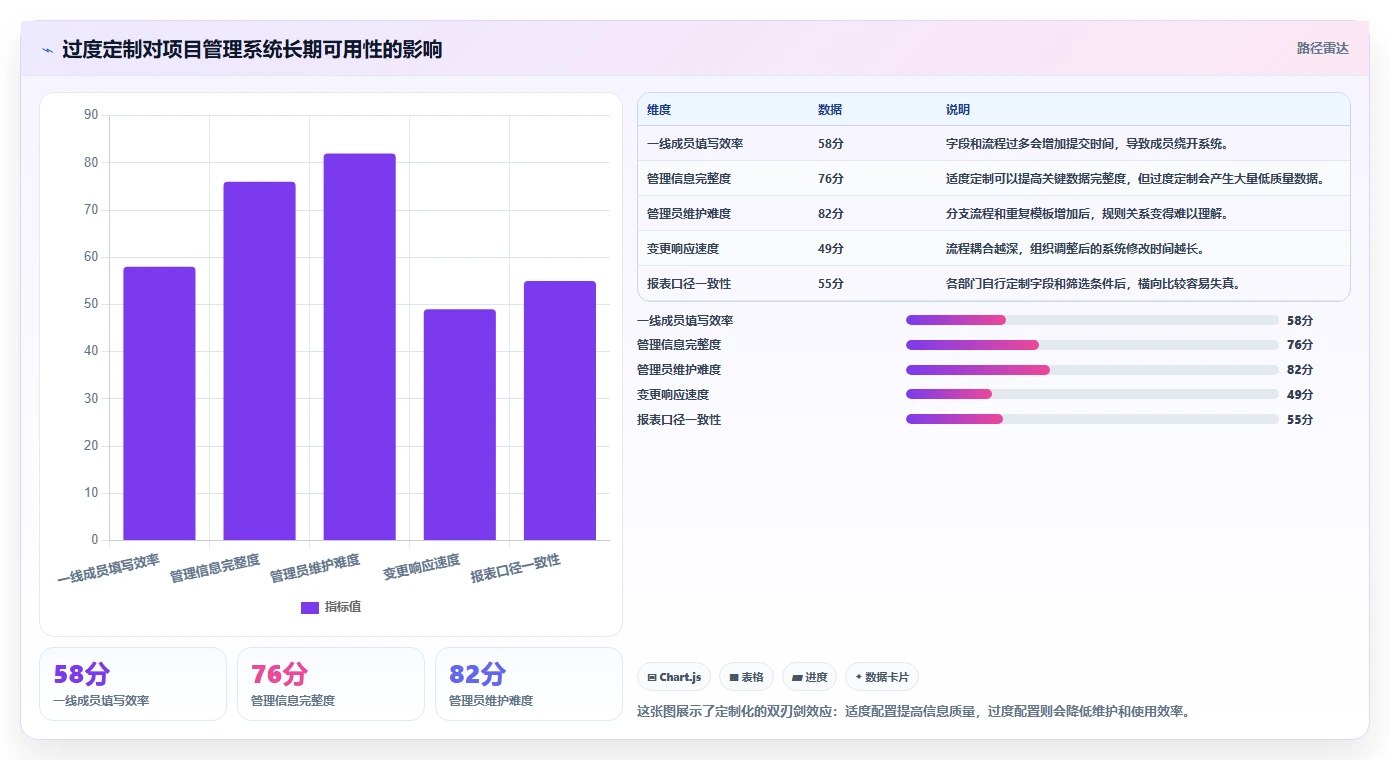Viewport: 1390px width, 760px height.
Task: Click the 一线成员填写效率 bar in chart
Action: pyautogui.click(x=159, y=403)
